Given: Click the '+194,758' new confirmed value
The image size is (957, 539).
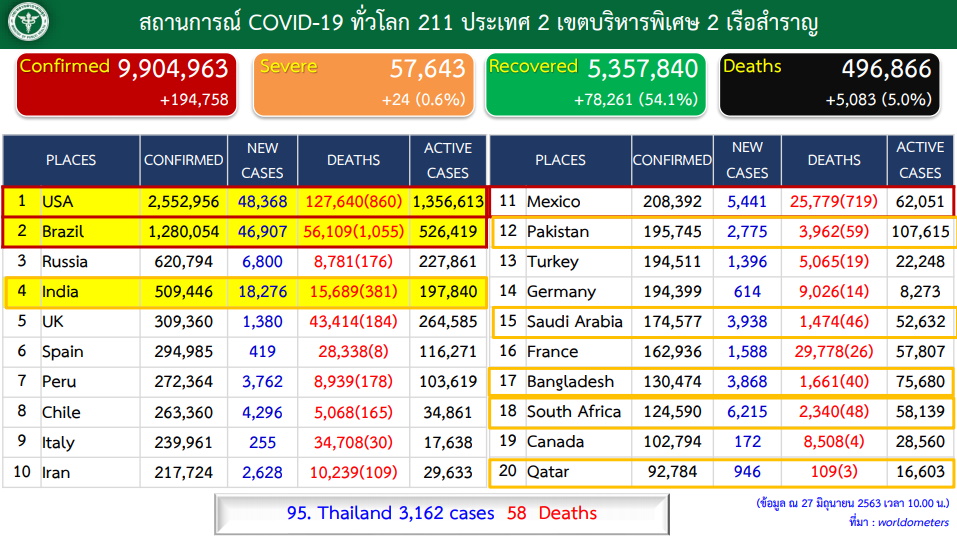Looking at the screenshot, I should coord(194,99).
